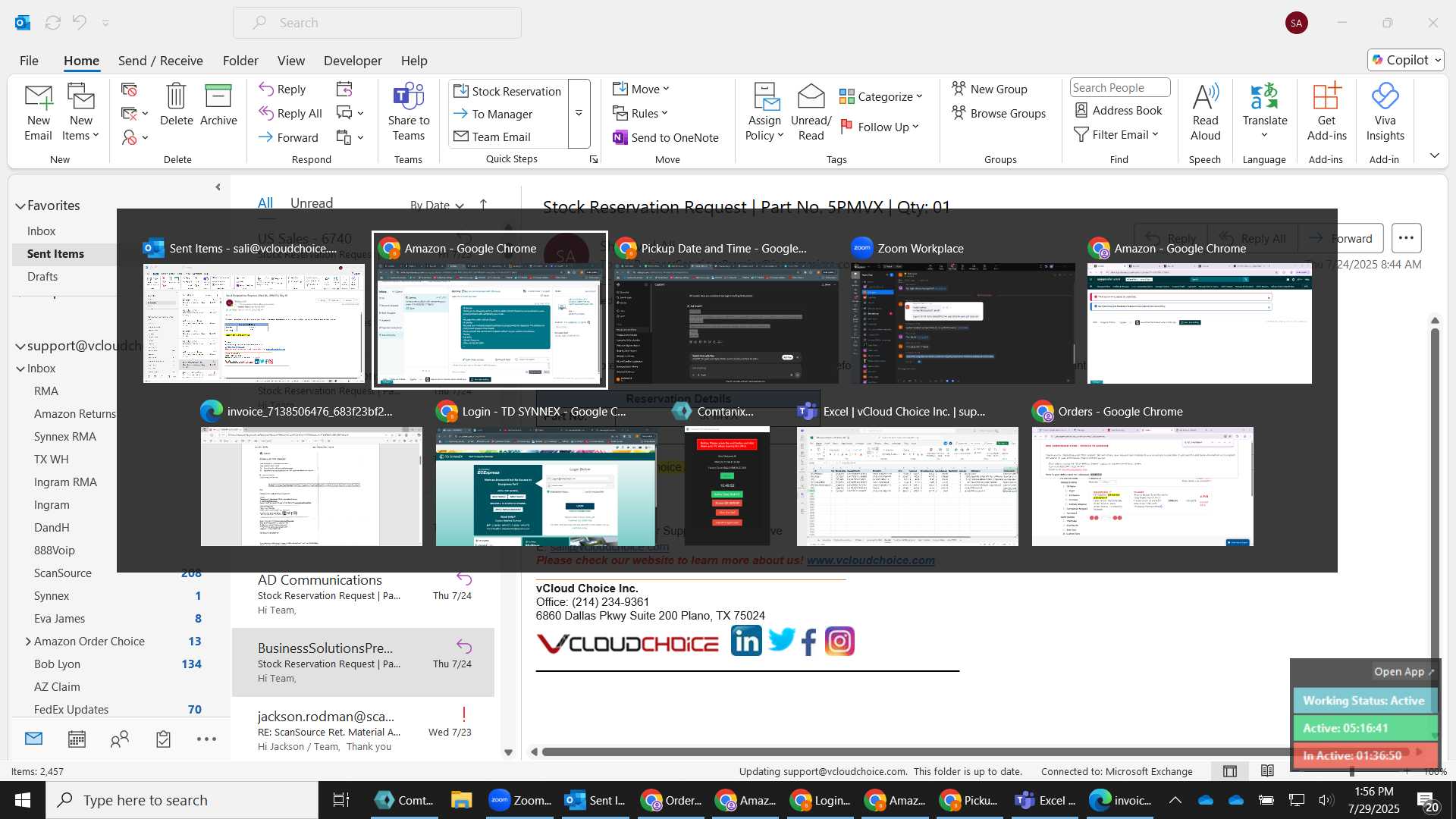The height and width of the screenshot is (819, 1456).
Task: Click New Group
Action: pyautogui.click(x=990, y=89)
